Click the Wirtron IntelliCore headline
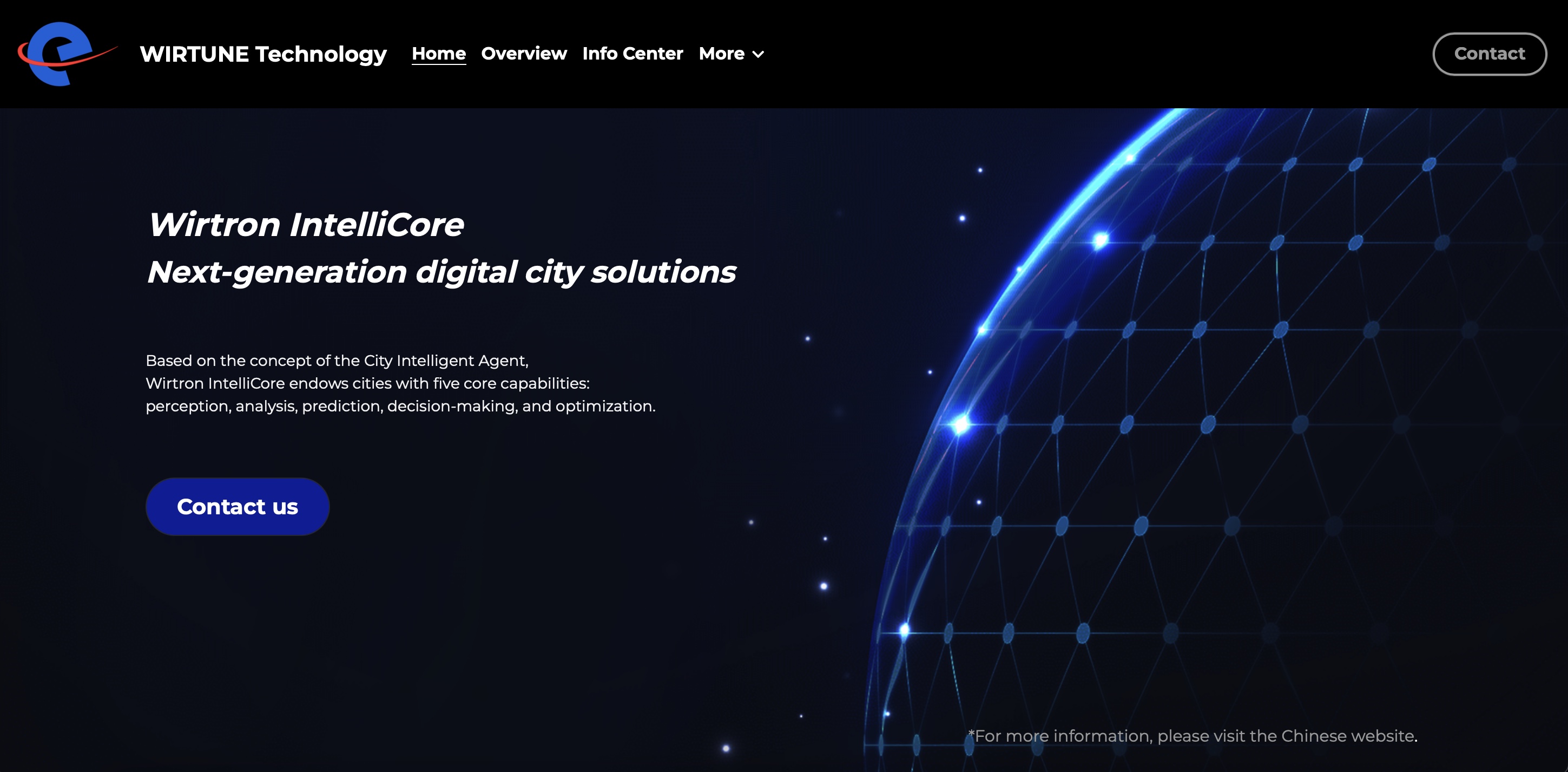The height and width of the screenshot is (772, 1568). click(x=306, y=224)
